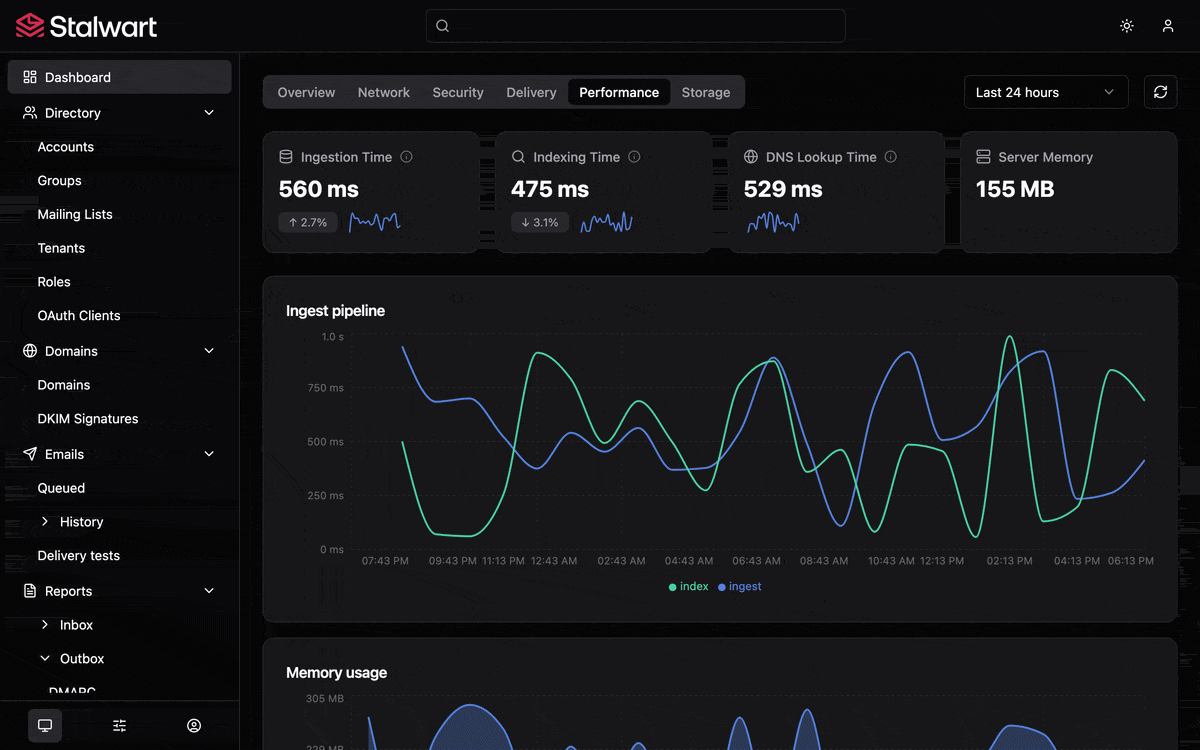The image size is (1200, 750).
Task: Focus the top search field
Action: coord(636,26)
